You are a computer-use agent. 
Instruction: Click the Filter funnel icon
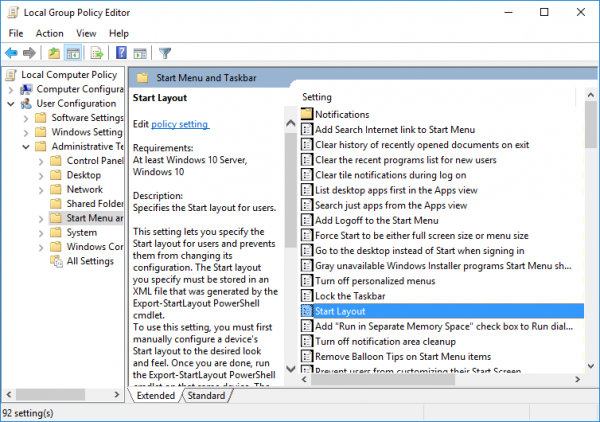coord(165,53)
